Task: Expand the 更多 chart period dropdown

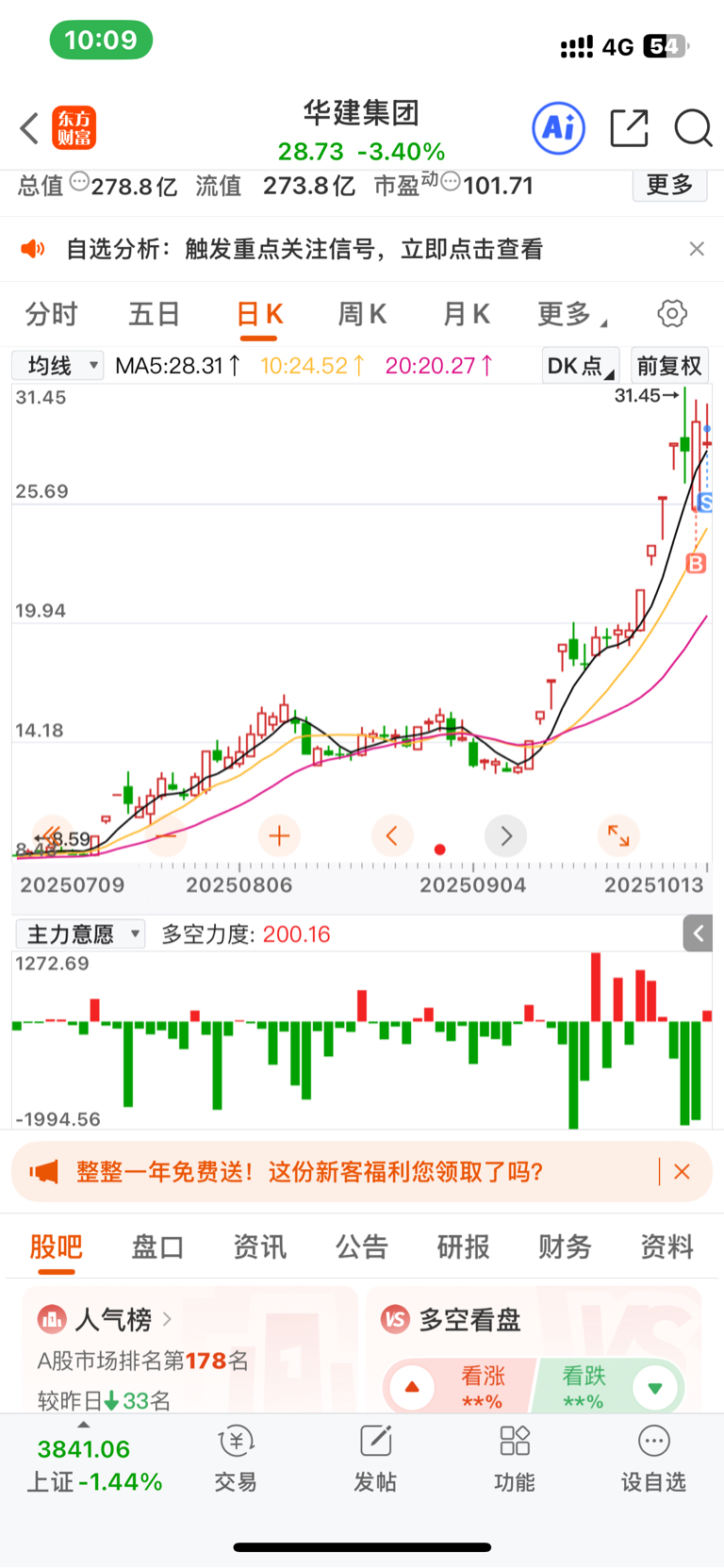Action: (x=572, y=314)
